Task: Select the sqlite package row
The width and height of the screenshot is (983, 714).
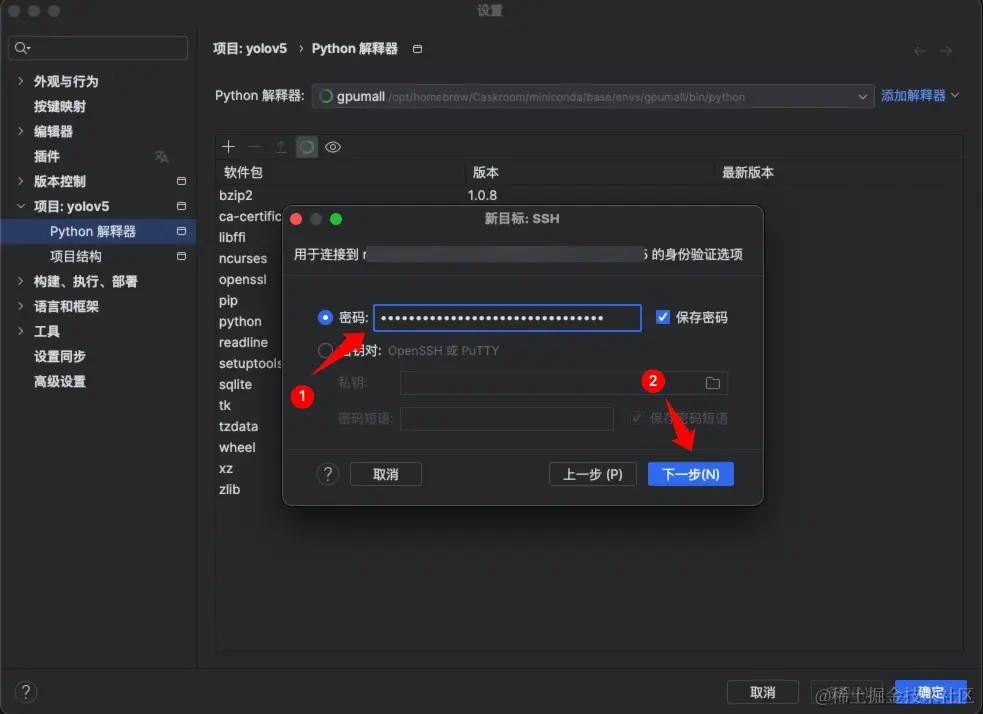Action: (x=235, y=384)
